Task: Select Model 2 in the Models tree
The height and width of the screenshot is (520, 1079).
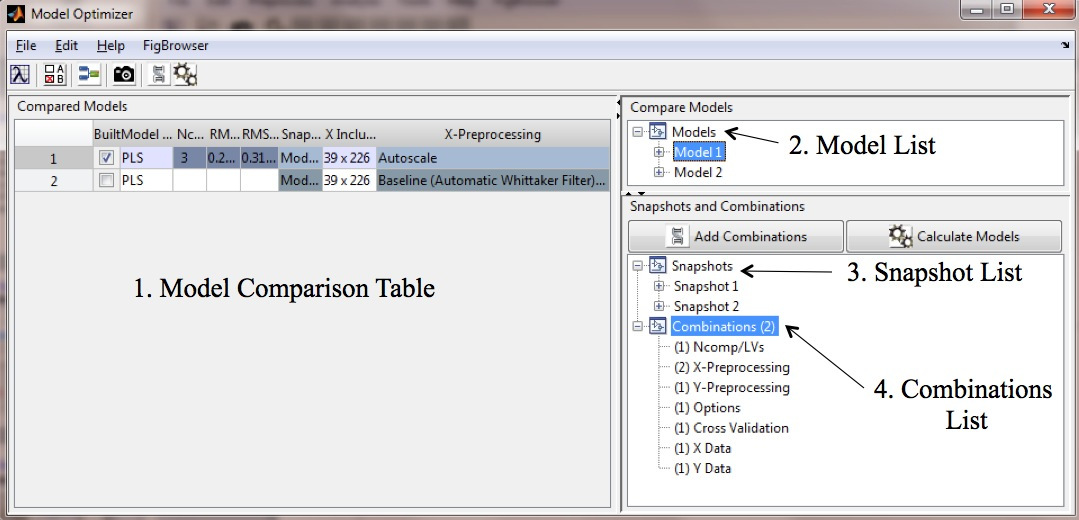Action: (x=697, y=172)
